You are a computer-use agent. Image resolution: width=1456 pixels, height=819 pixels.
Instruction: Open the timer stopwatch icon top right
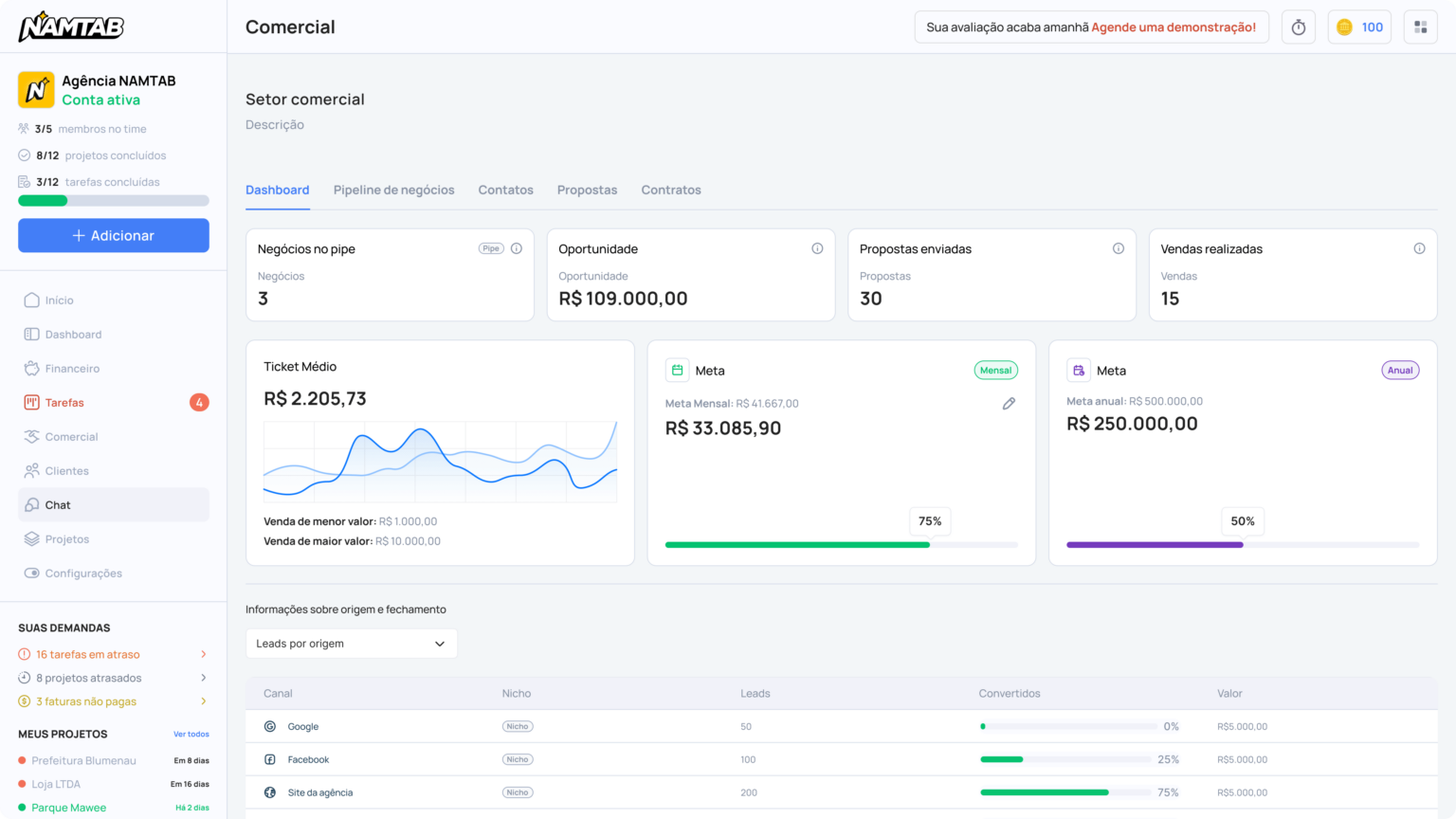1298,27
